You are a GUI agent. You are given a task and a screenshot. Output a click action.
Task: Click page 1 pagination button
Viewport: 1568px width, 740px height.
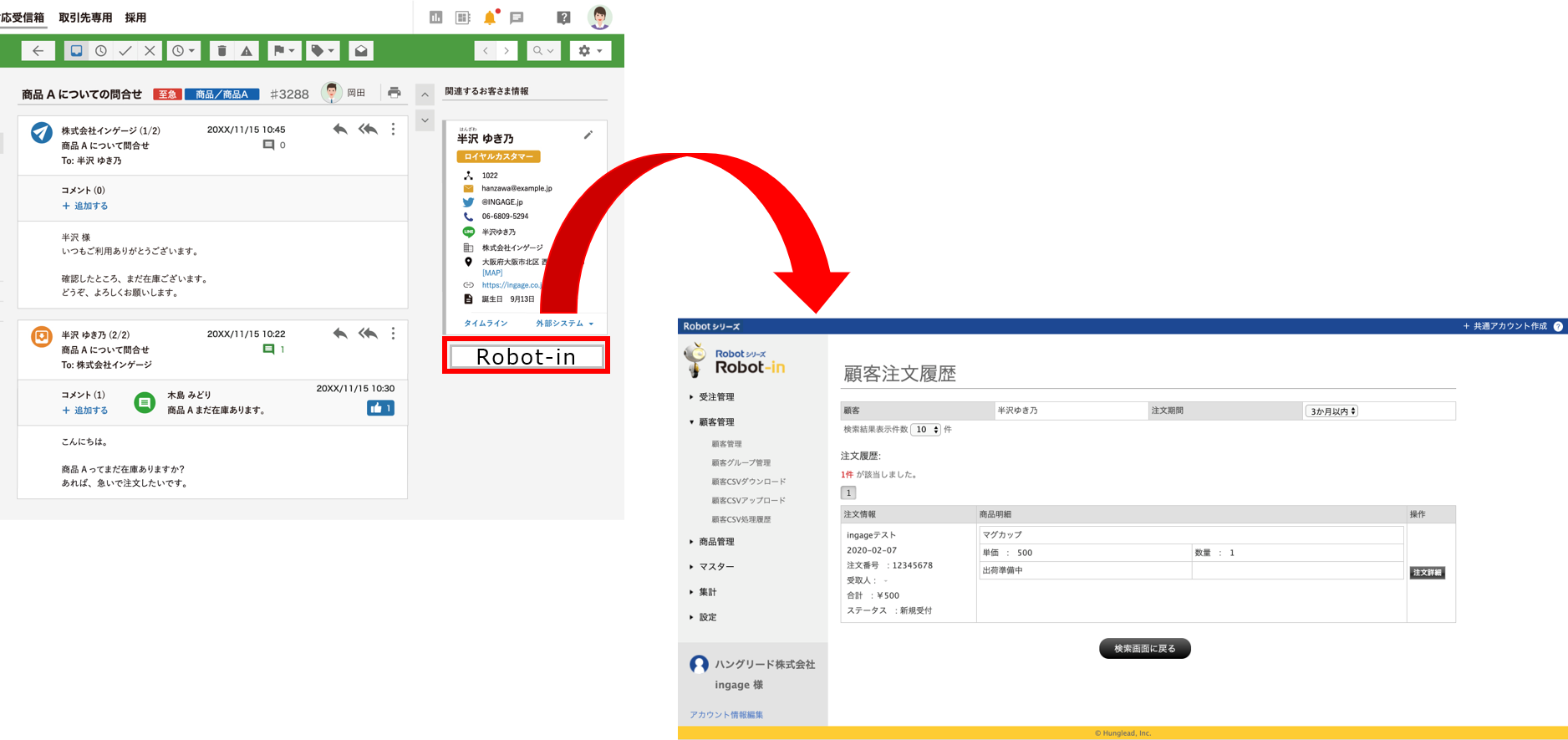(x=848, y=492)
